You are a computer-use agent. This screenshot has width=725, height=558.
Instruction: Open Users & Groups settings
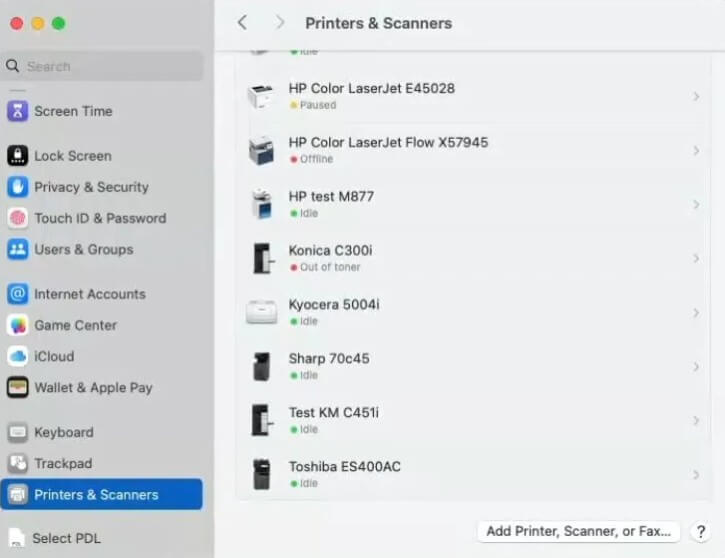click(83, 249)
